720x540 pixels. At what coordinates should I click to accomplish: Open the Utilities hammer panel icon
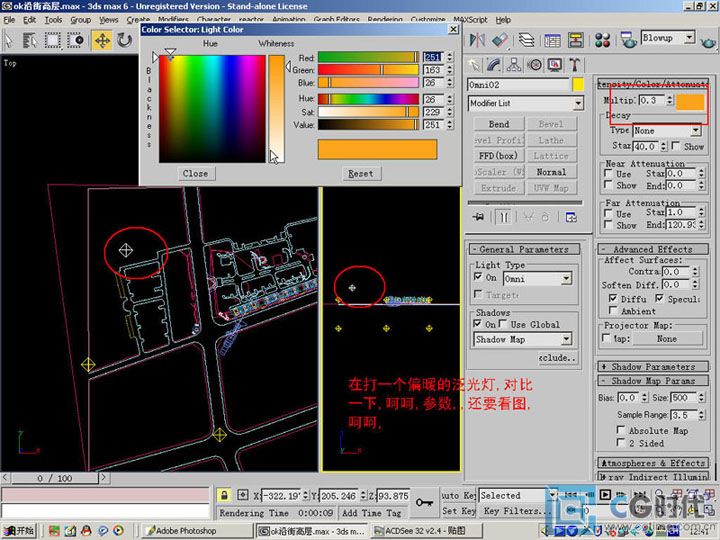(x=574, y=65)
